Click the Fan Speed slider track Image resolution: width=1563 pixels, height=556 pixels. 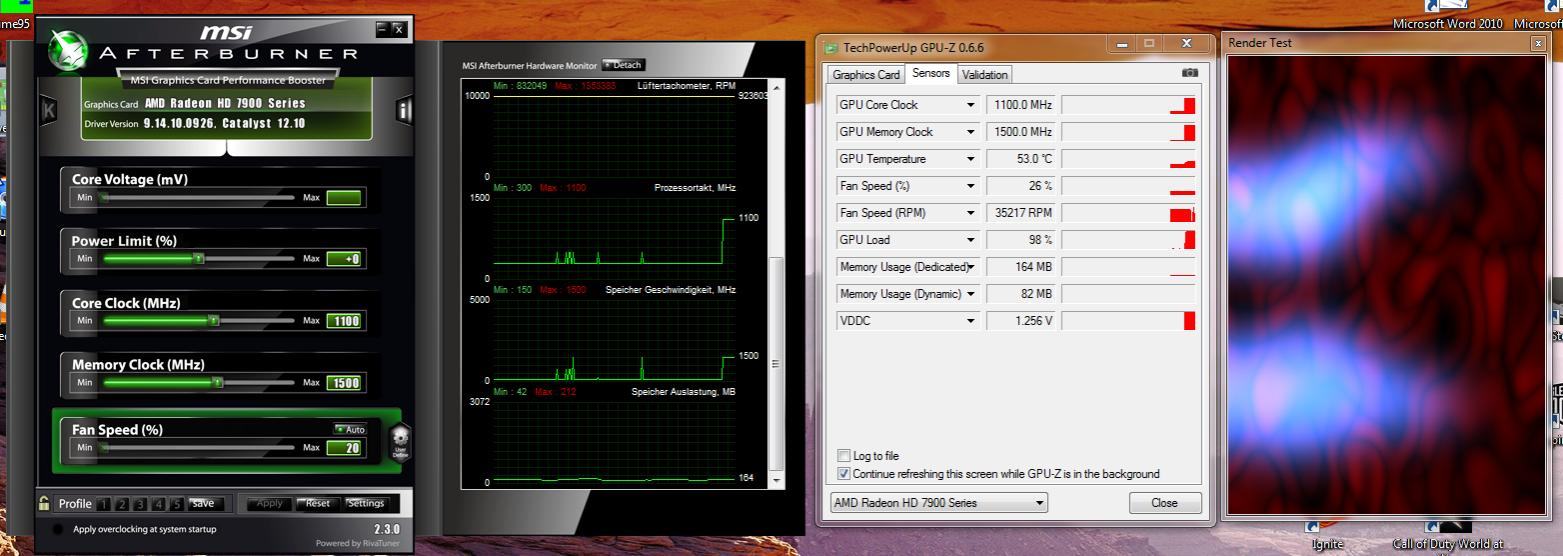(x=198, y=448)
